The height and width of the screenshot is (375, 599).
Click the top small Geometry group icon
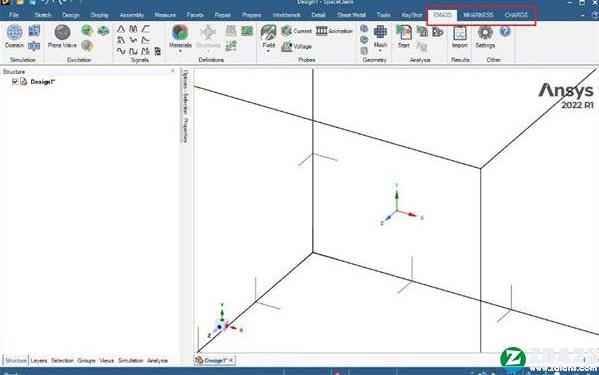[x=364, y=29]
